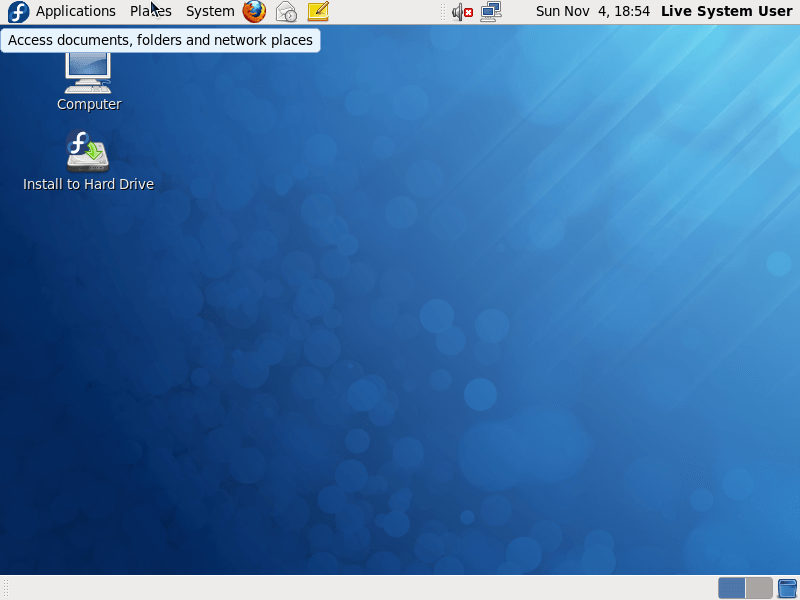Viewport: 800px width, 600px height.
Task: Click the muted volume icon
Action: [x=463, y=12]
